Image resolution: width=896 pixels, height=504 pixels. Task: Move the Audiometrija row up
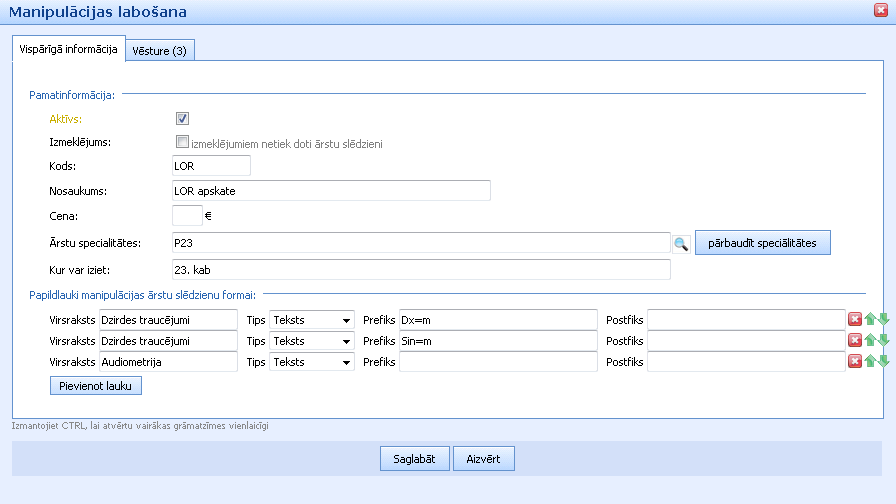870,361
